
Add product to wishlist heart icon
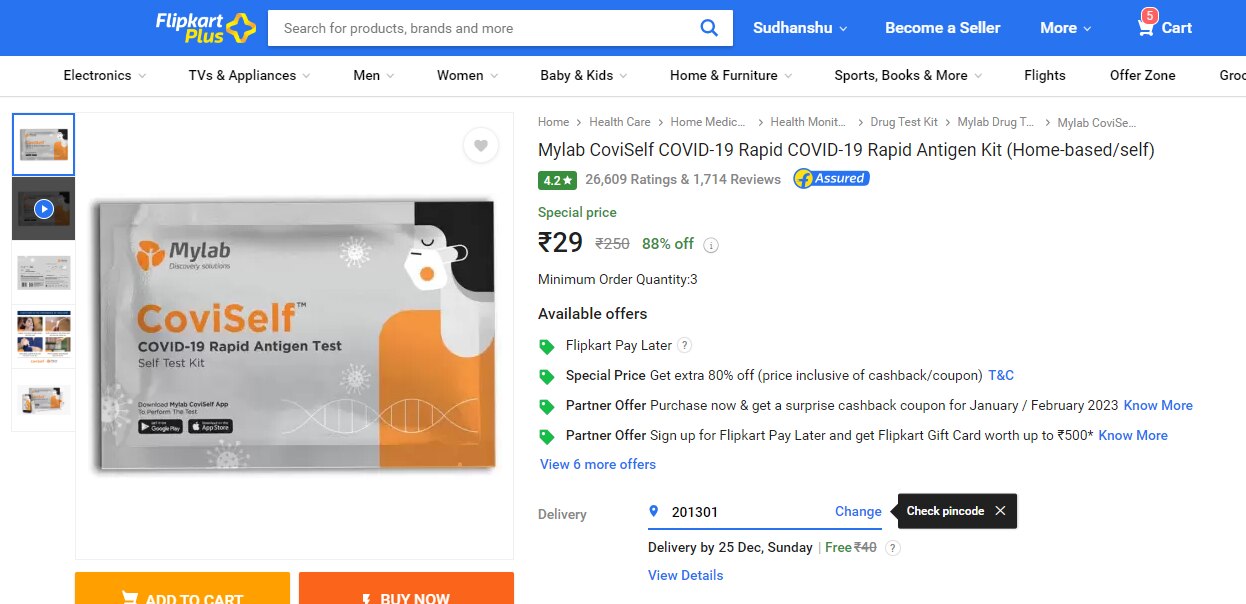tap(481, 146)
